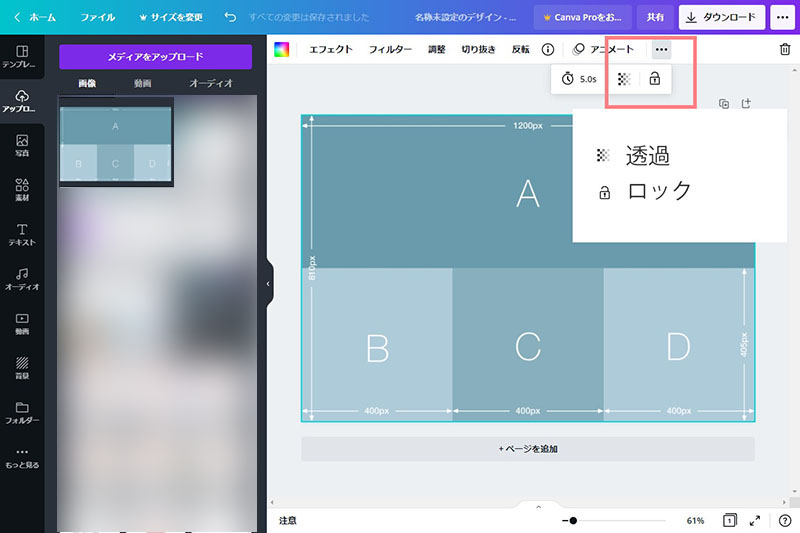Open the transparency (透過) checkerboard icon
Viewport: 800px width, 533px height.
pyautogui.click(x=624, y=78)
